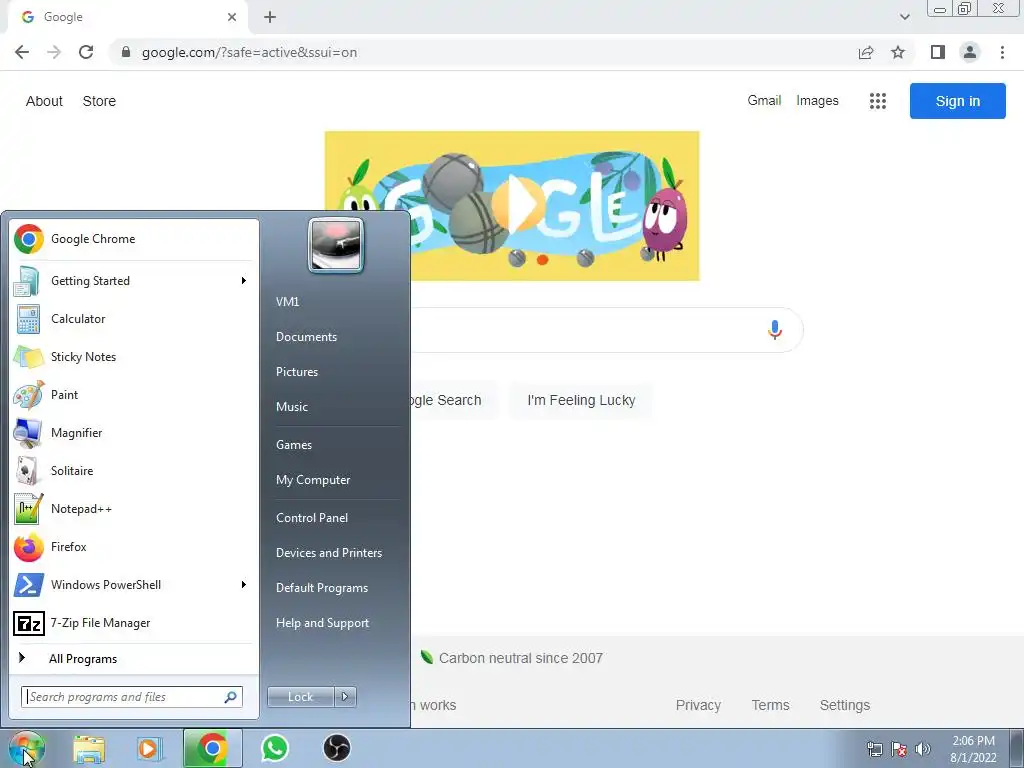This screenshot has height=768, width=1024.
Task: Open Paint from Start menu
Action: (133, 394)
